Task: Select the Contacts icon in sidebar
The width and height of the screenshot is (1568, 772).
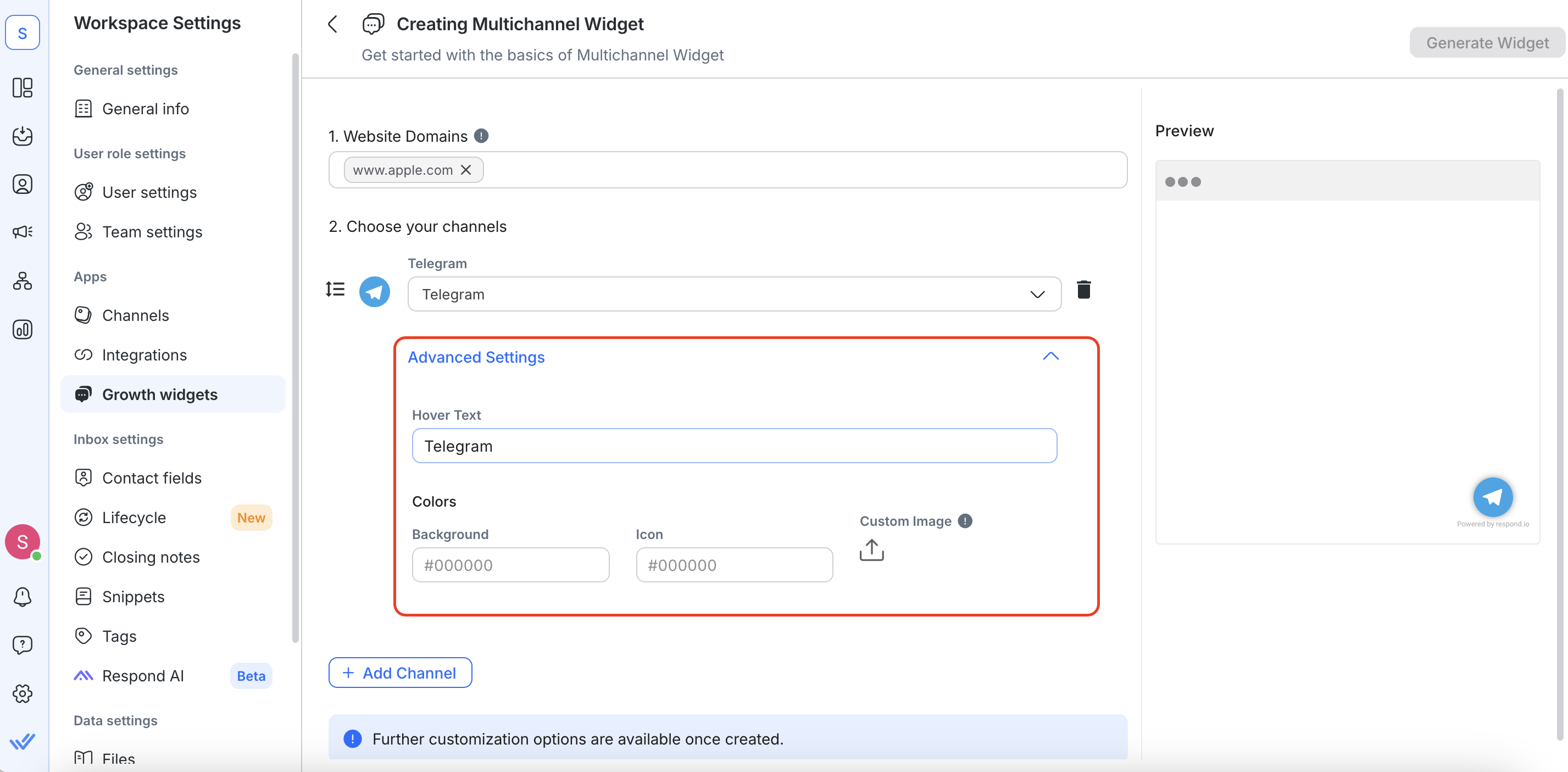Action: (x=23, y=184)
